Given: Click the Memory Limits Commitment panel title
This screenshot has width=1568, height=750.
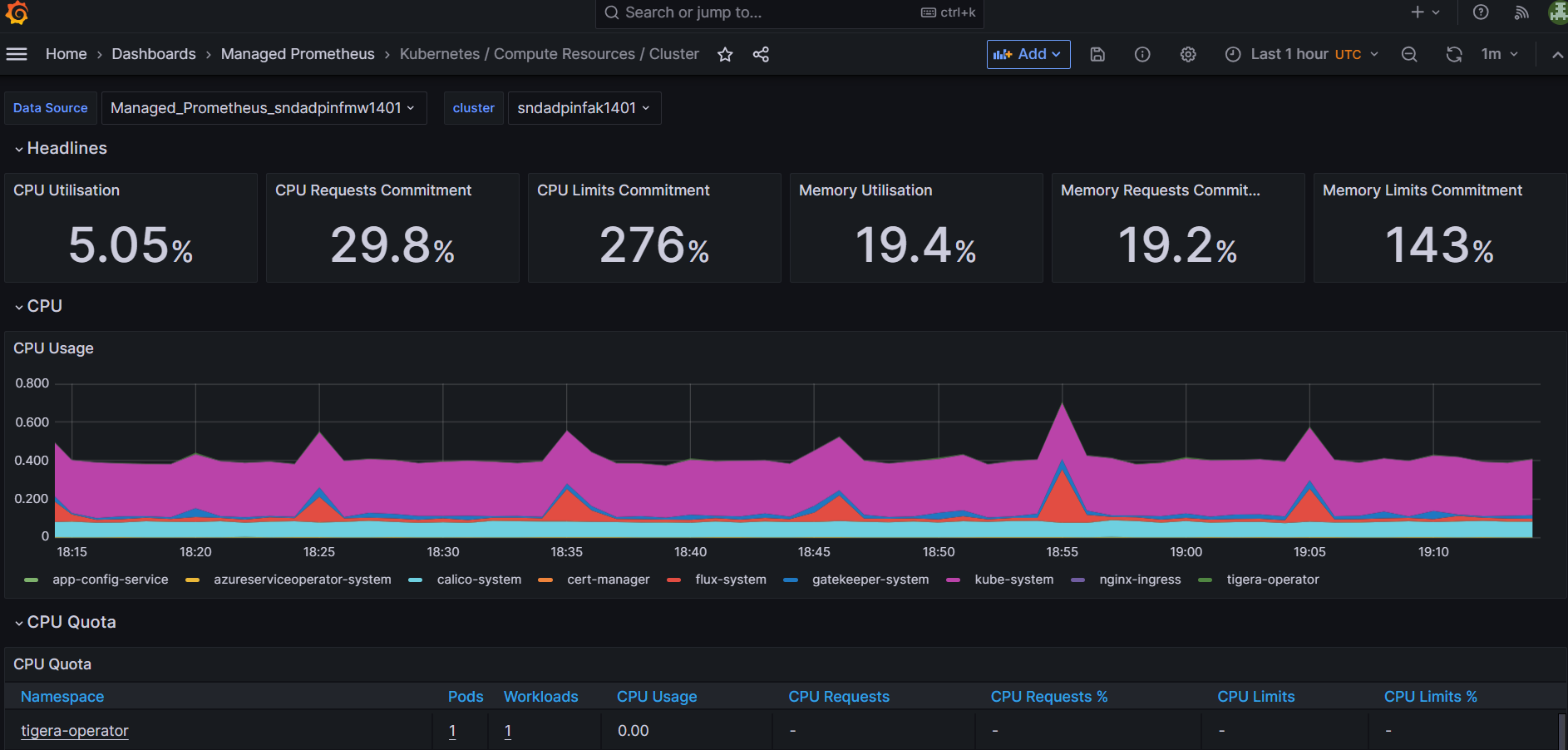Looking at the screenshot, I should pyautogui.click(x=1423, y=190).
